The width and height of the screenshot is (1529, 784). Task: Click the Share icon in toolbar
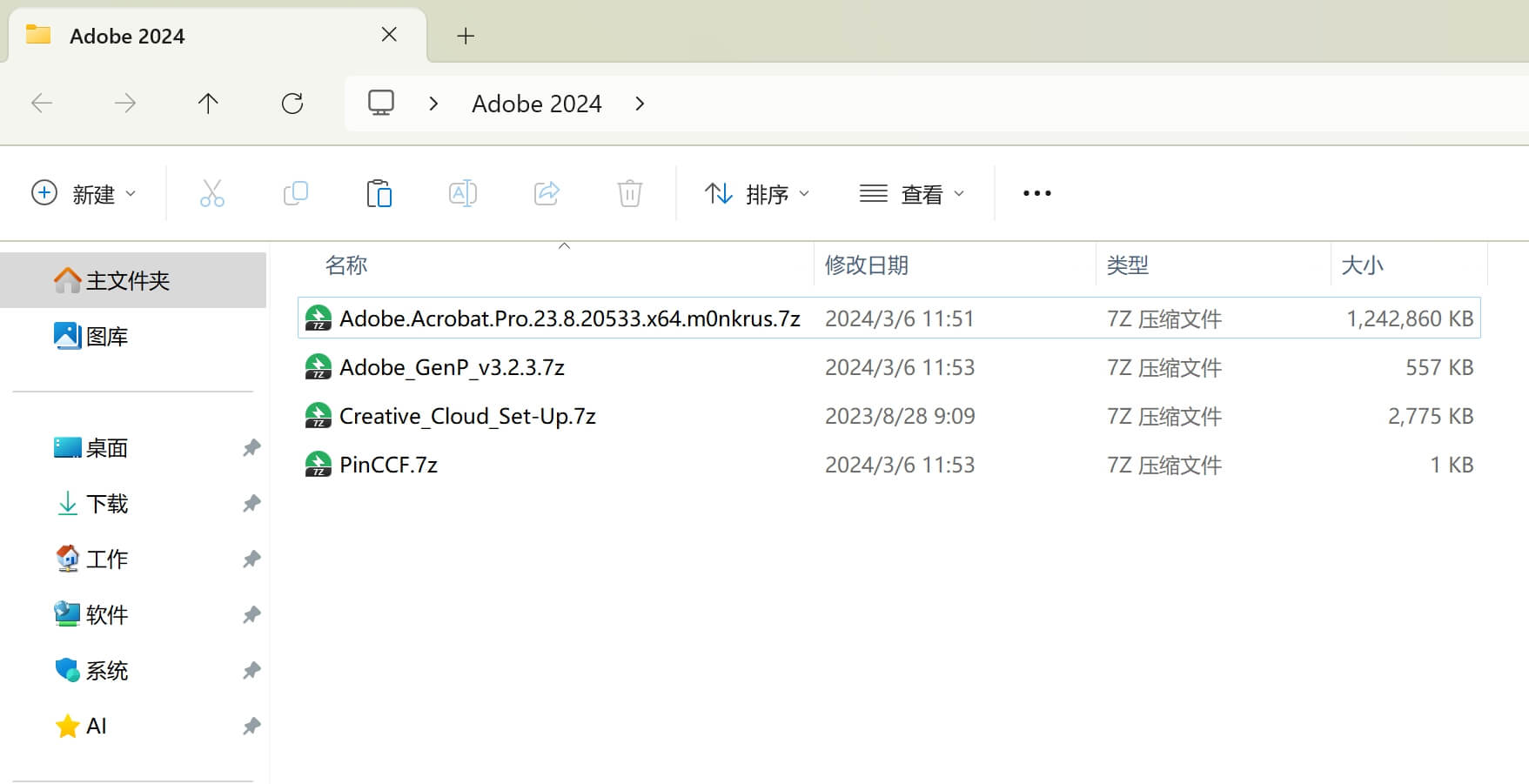(x=547, y=193)
